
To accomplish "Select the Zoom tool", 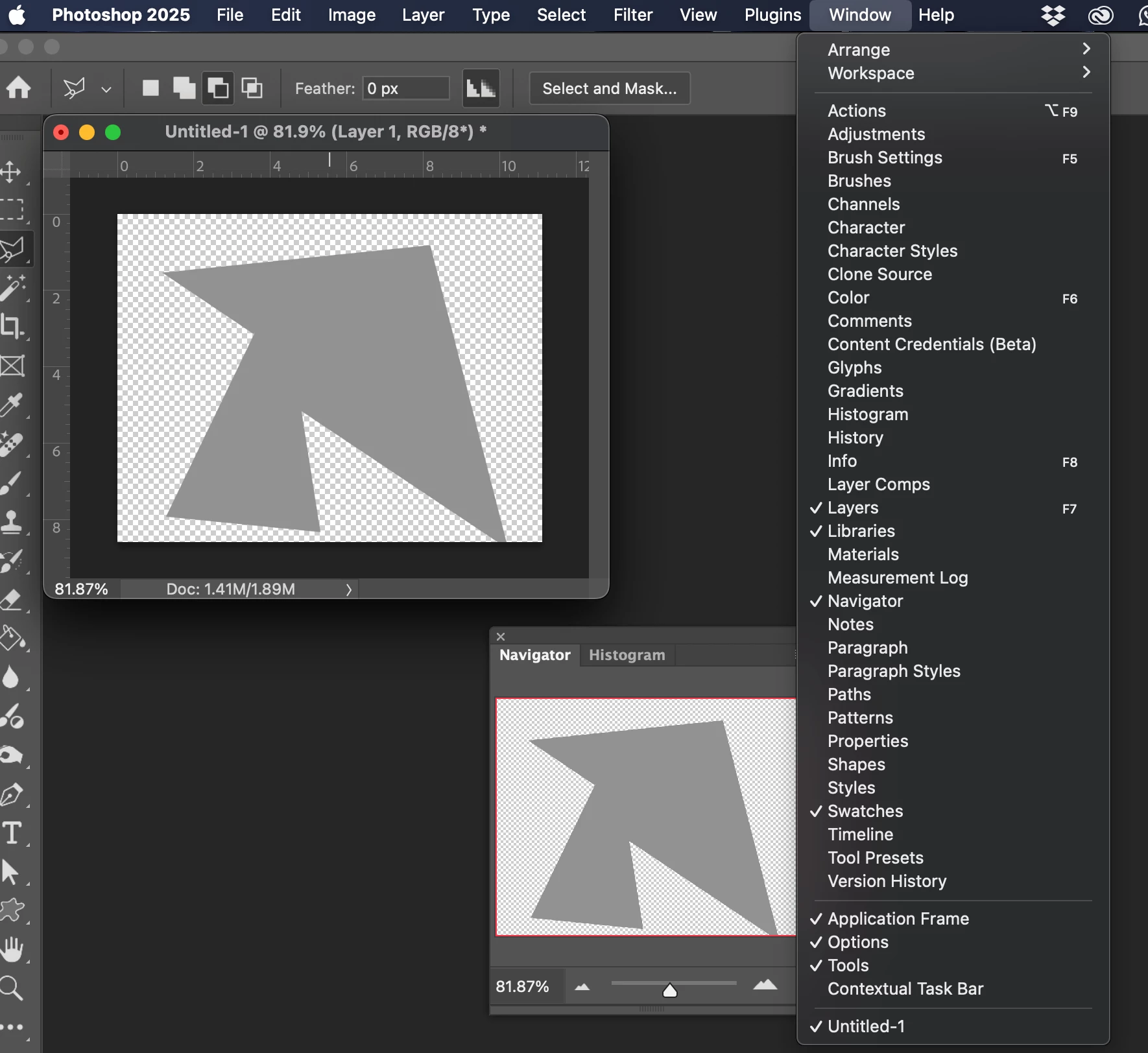I will (11, 989).
